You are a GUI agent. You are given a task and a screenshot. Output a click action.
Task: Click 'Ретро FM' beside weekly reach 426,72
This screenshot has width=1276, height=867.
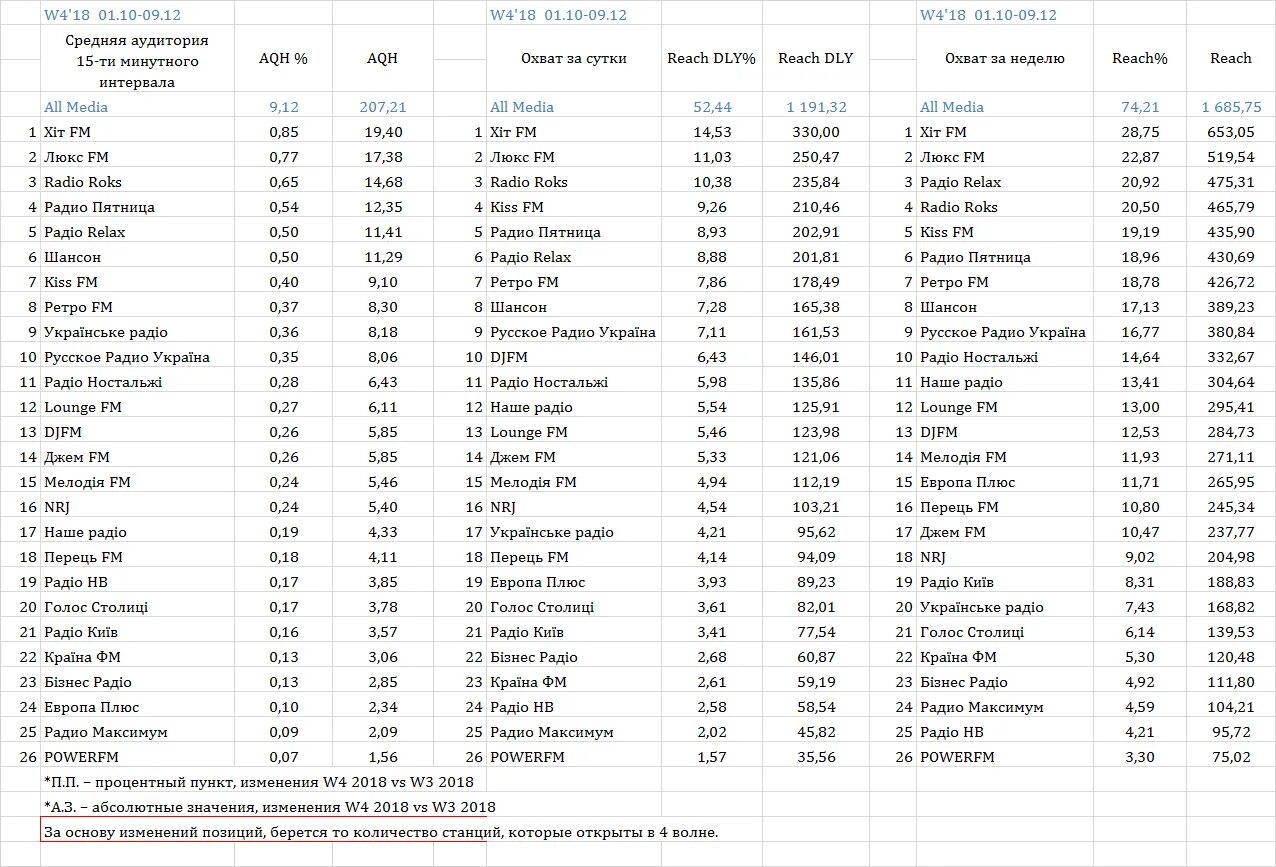point(954,282)
